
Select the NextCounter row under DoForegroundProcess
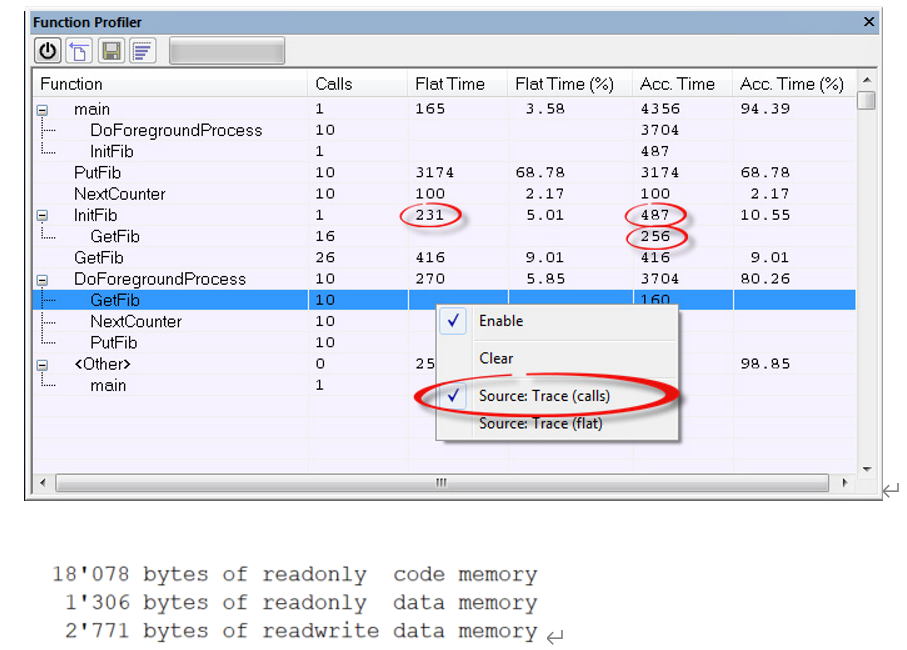(136, 322)
